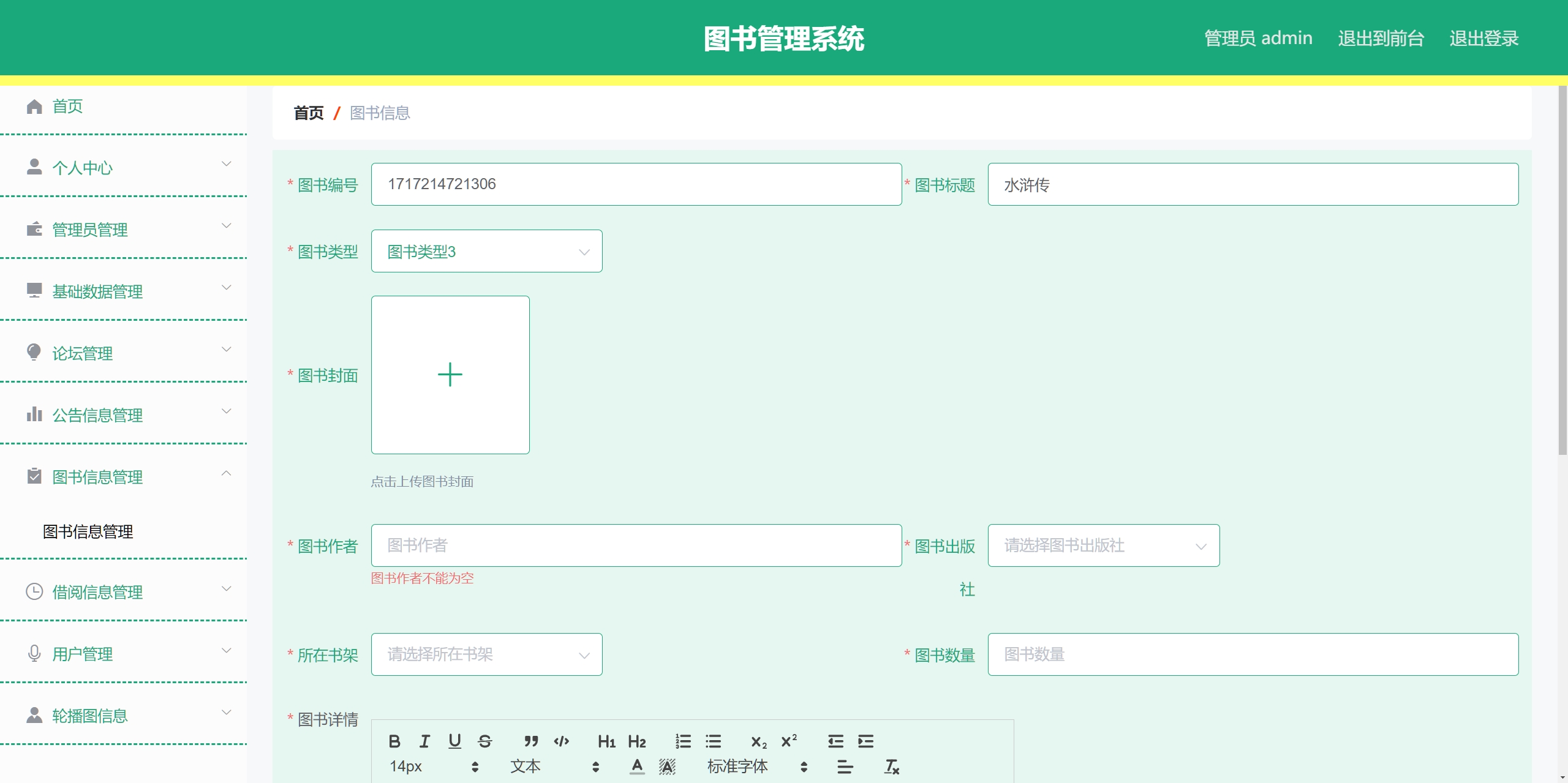Screen dimensions: 1568x783
Task: Click the clock icon beside 借阅信息管理
Action: coord(34,591)
